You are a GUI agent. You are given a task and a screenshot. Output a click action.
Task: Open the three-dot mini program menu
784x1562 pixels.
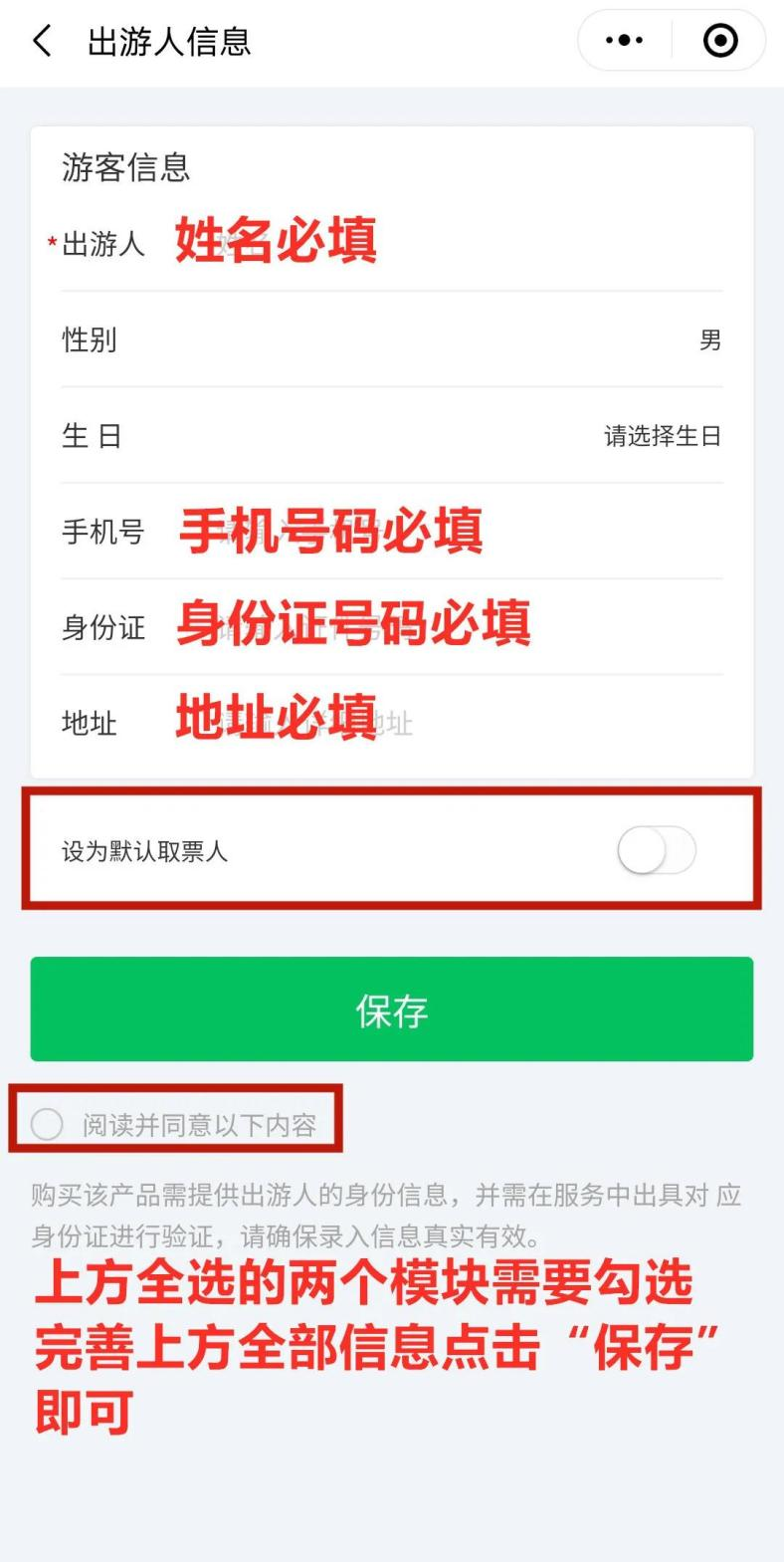[625, 41]
